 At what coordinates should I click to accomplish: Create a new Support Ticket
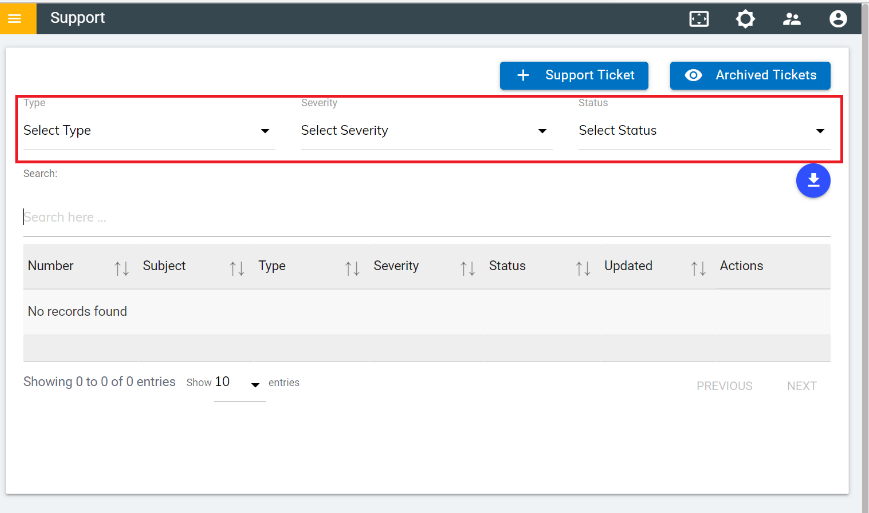(x=574, y=75)
